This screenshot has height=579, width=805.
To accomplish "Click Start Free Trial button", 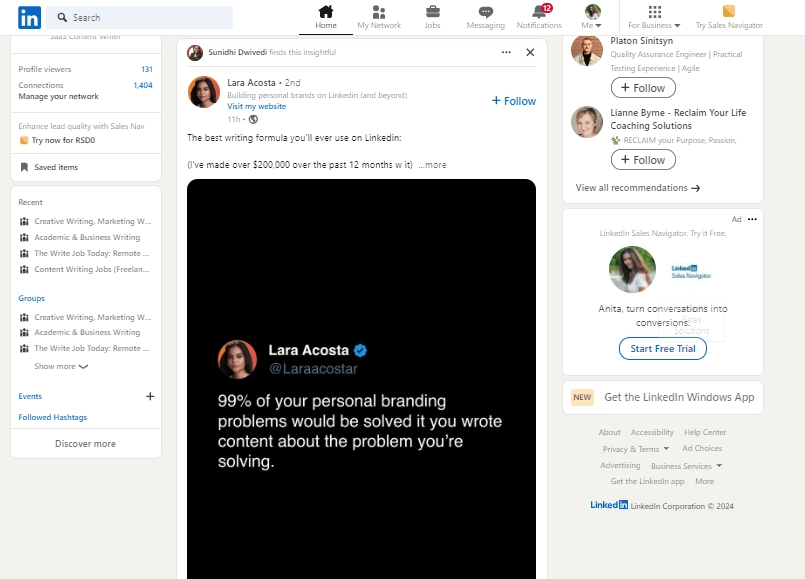I will point(663,349).
